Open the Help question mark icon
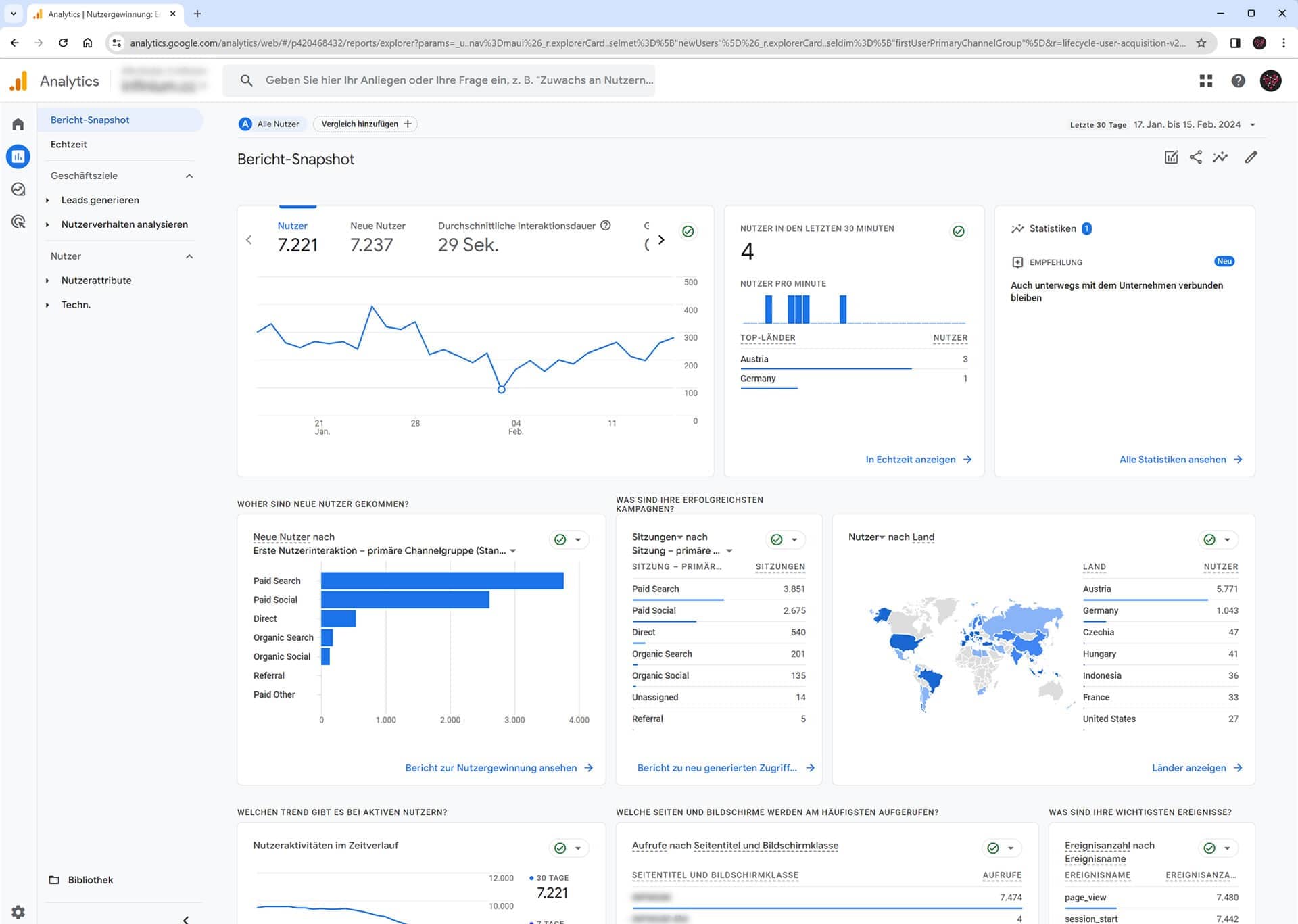1298x924 pixels. coord(1239,81)
